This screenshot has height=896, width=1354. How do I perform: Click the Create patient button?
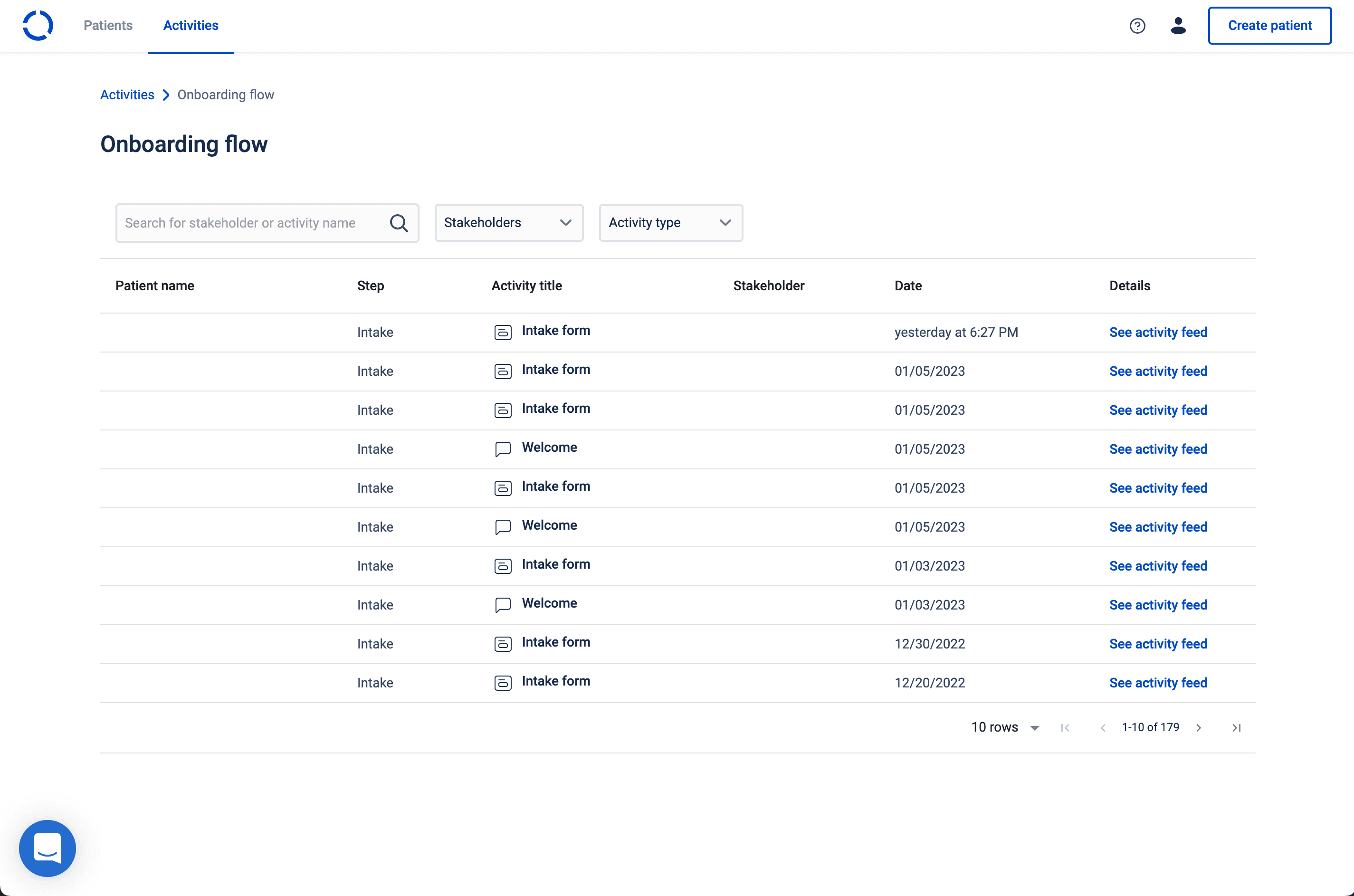(x=1269, y=26)
